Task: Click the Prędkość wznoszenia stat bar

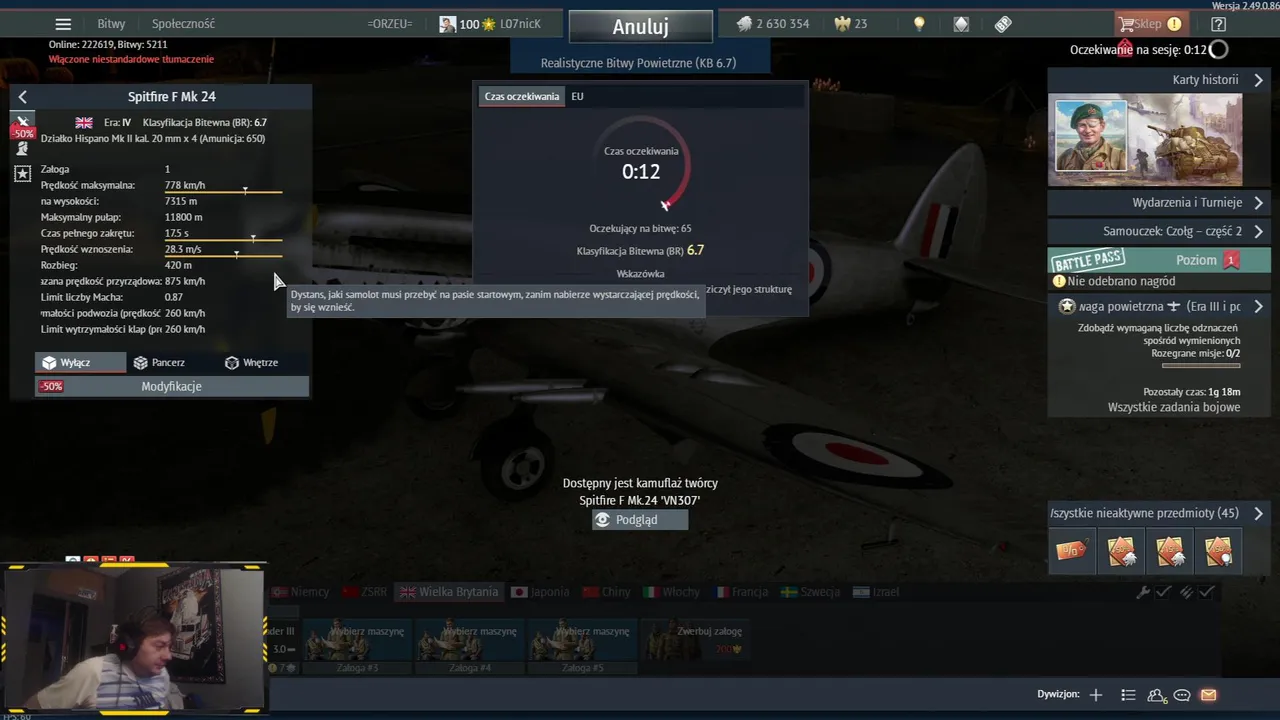Action: point(223,254)
